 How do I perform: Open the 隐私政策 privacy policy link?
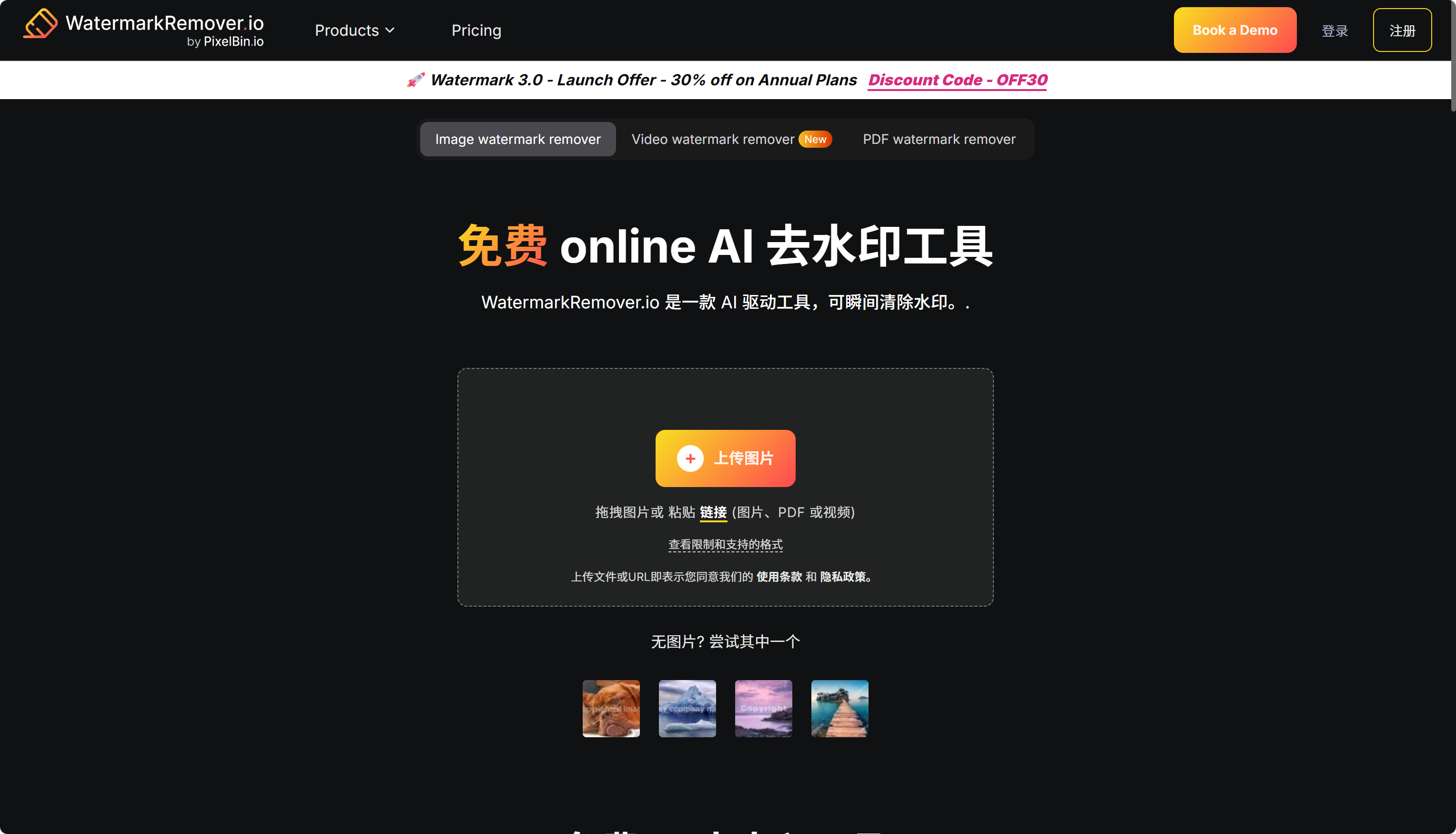pyautogui.click(x=845, y=577)
